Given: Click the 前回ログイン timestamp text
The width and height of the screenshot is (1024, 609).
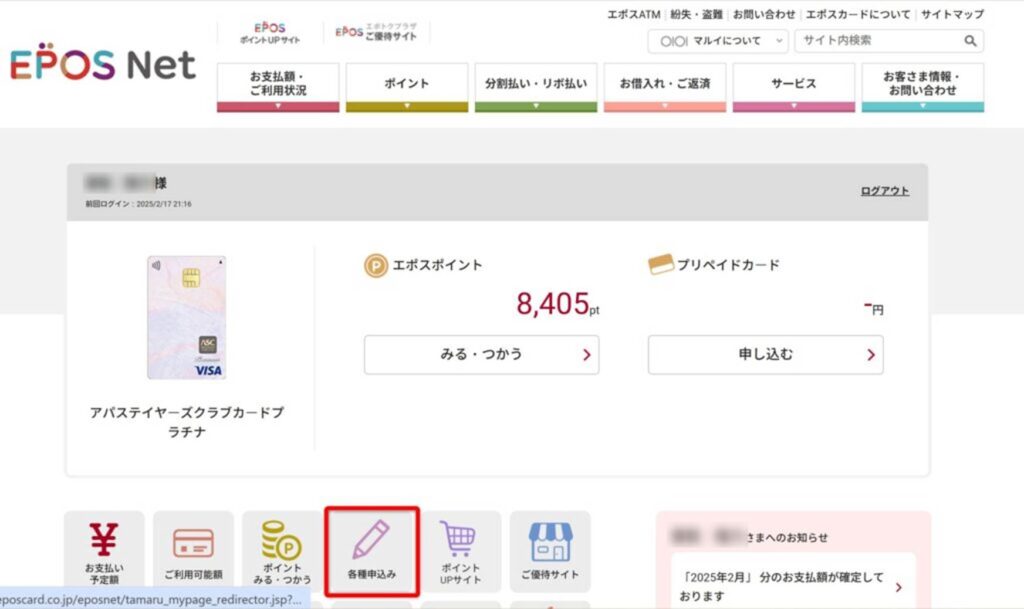Looking at the screenshot, I should tap(138, 204).
